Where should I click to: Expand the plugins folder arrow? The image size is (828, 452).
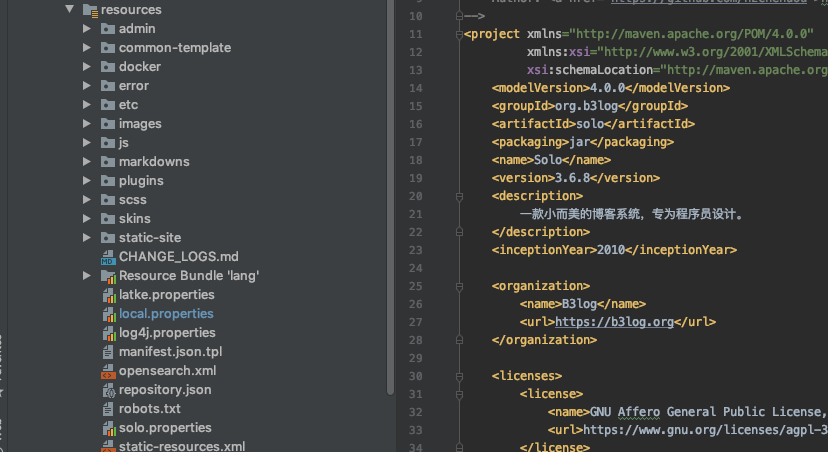(87, 181)
